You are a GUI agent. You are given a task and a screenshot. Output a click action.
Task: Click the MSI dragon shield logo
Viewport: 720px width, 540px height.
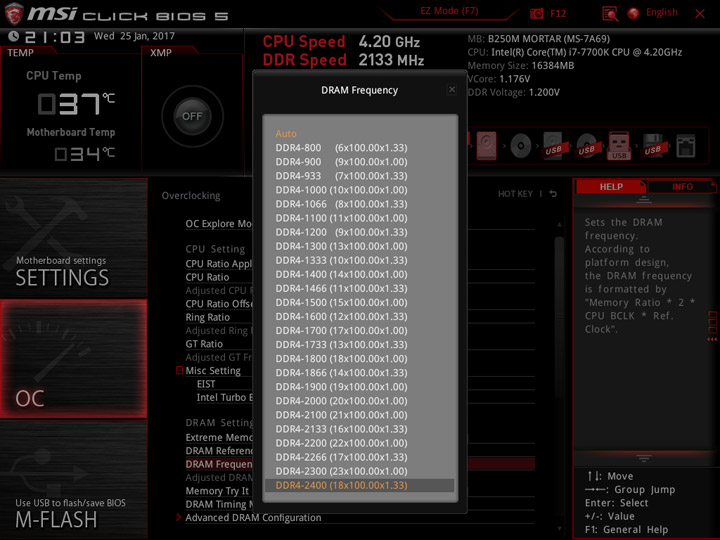pyautogui.click(x=14, y=14)
